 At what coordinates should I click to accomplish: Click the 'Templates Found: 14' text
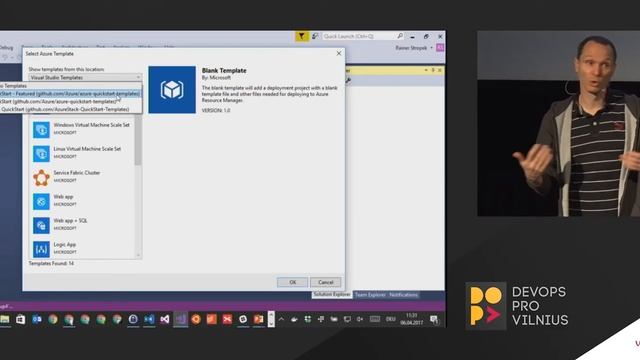click(x=51, y=264)
